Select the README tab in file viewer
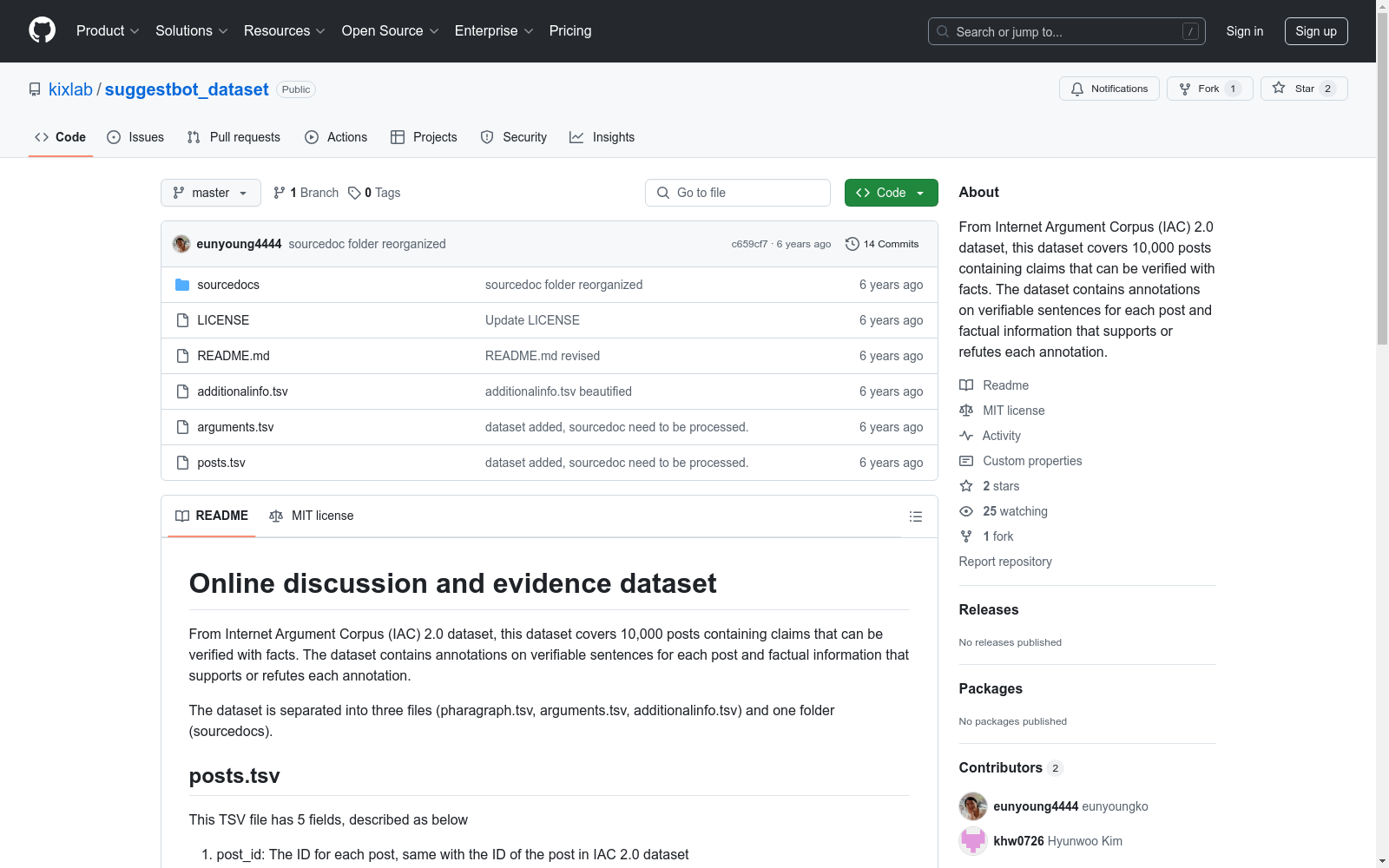Image resolution: width=1389 pixels, height=868 pixels. tap(212, 516)
